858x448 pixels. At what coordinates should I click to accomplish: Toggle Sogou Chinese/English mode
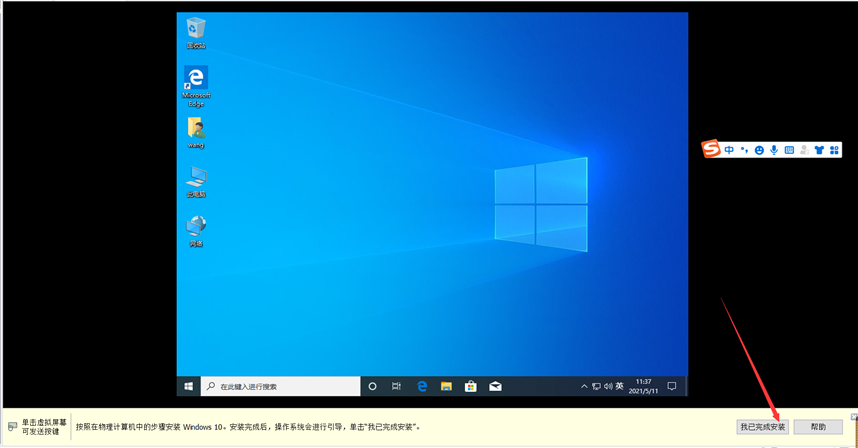tap(729, 150)
